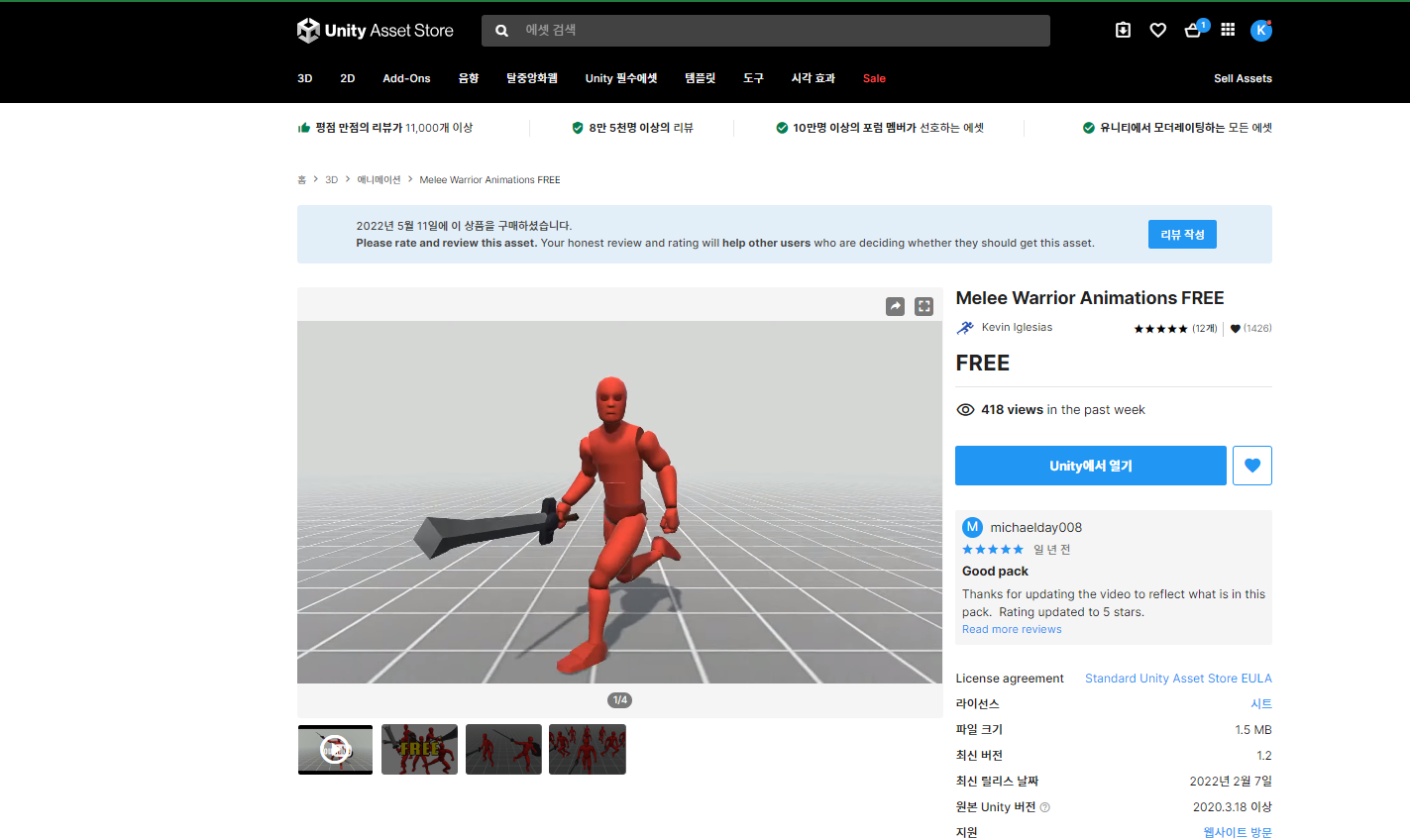The image size is (1410, 840).
Task: Click the 418 views text
Action: (1012, 410)
